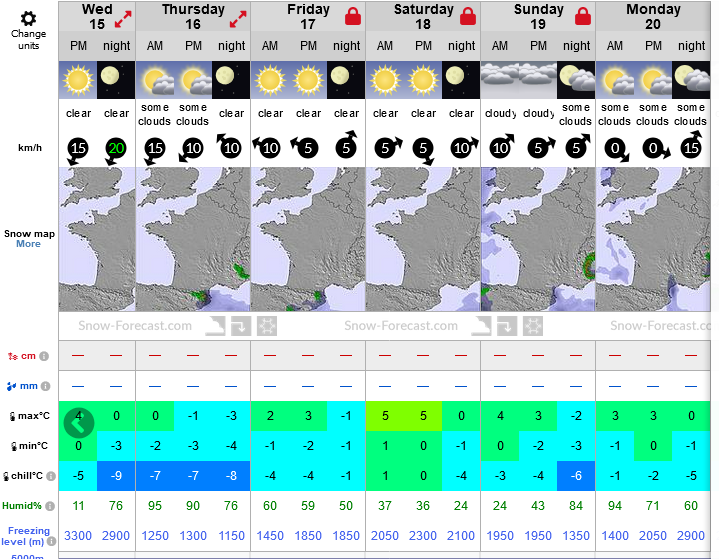Show info for the chill °C row
Viewport: 719px width, 559px height.
coord(51,476)
